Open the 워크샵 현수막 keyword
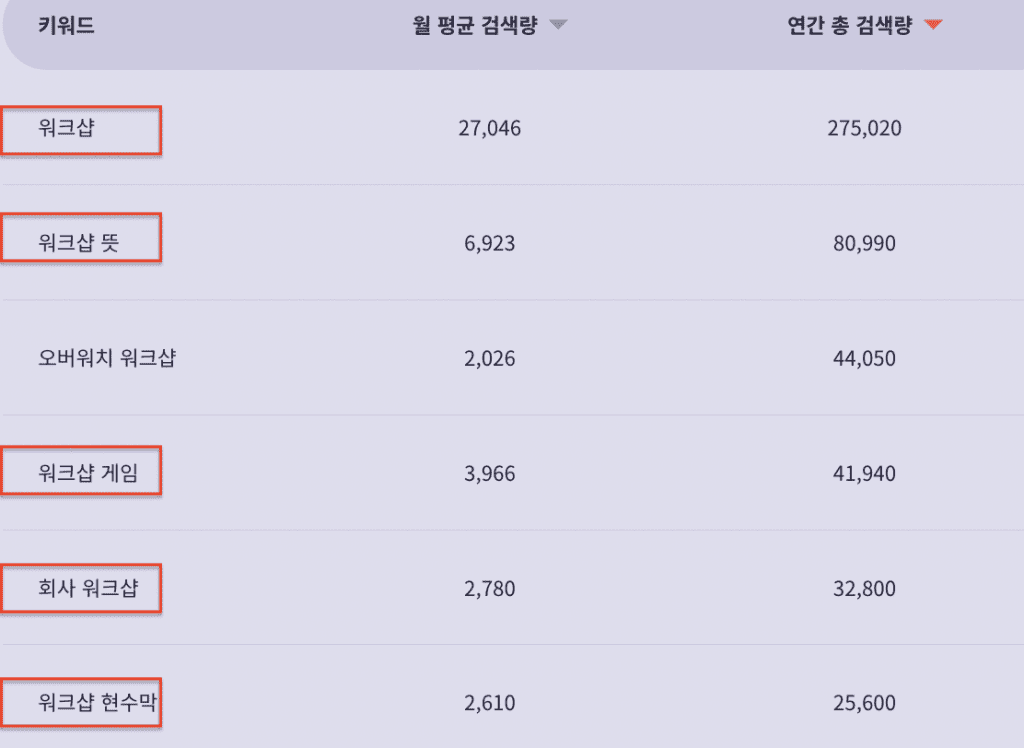 (97, 703)
